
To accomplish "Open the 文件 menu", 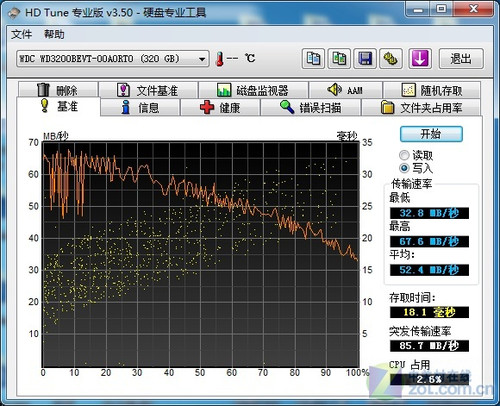I will coord(21,34).
